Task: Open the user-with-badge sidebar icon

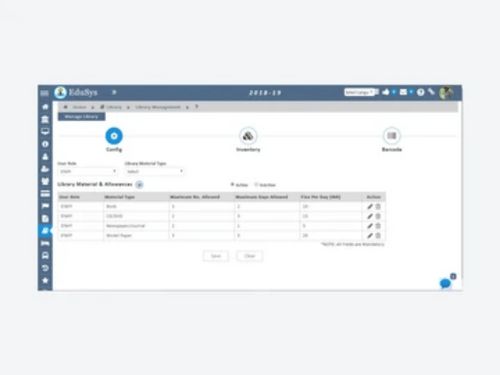Action: pos(45,169)
